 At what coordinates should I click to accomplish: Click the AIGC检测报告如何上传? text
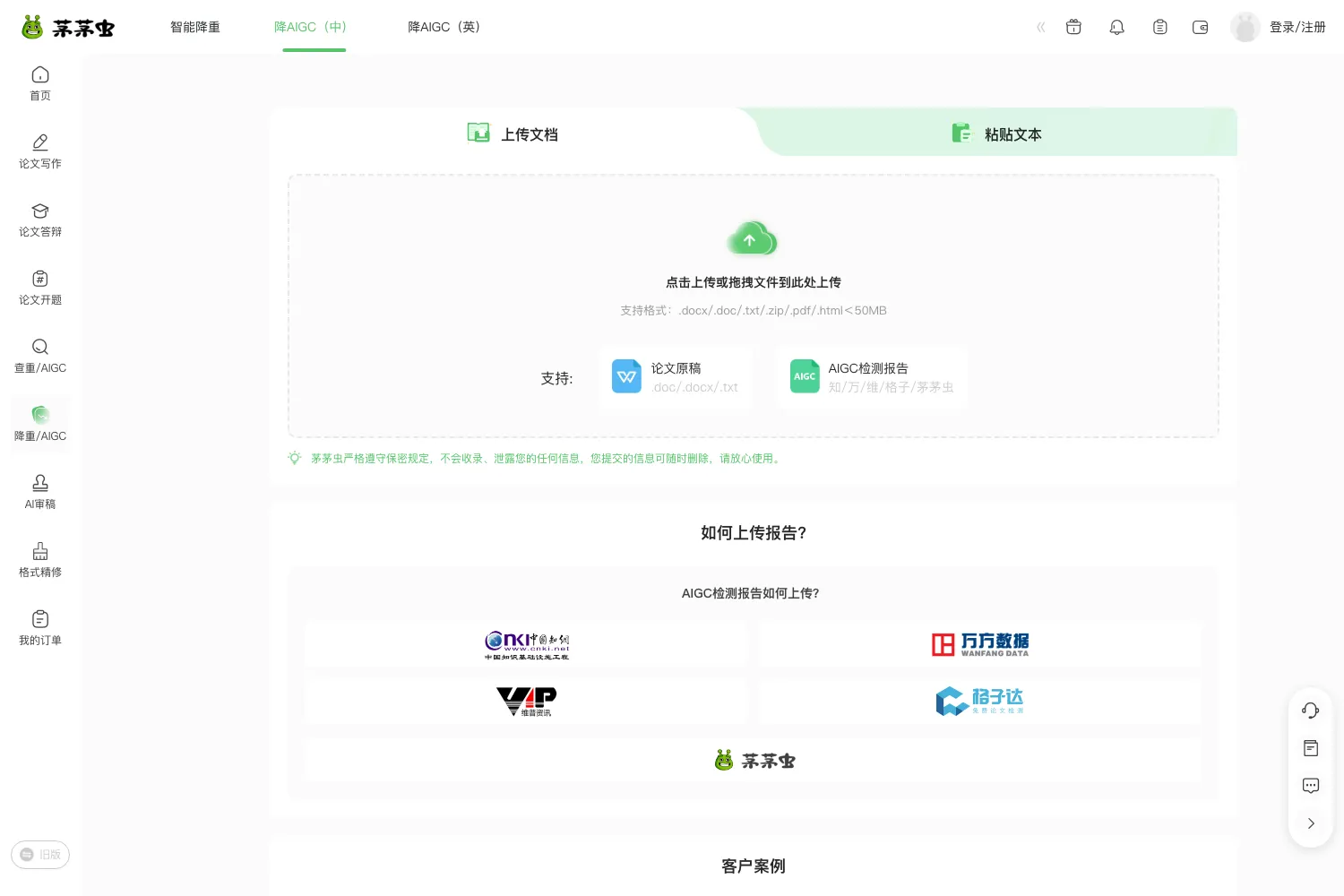tap(751, 593)
